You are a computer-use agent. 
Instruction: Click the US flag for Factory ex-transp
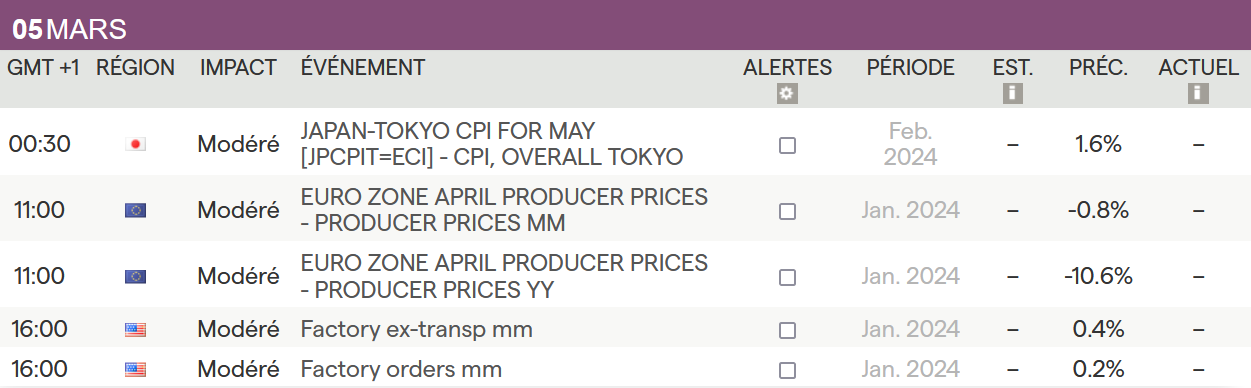tap(135, 330)
